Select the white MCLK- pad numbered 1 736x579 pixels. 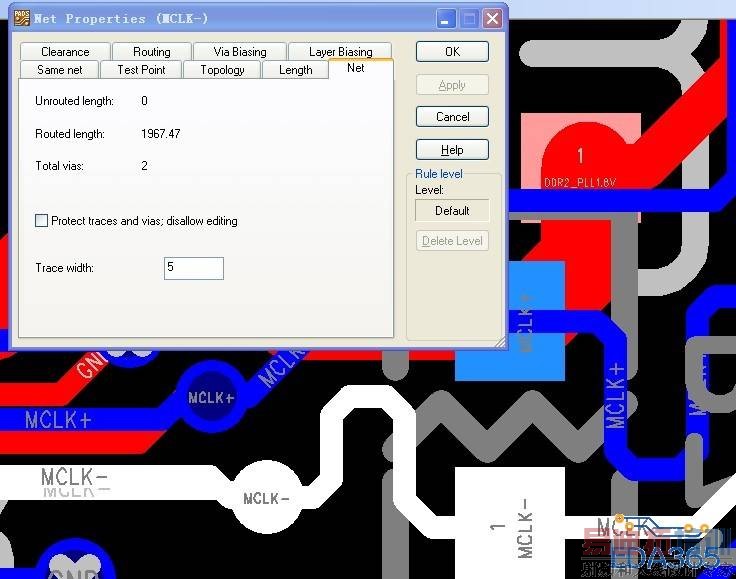pos(510,523)
